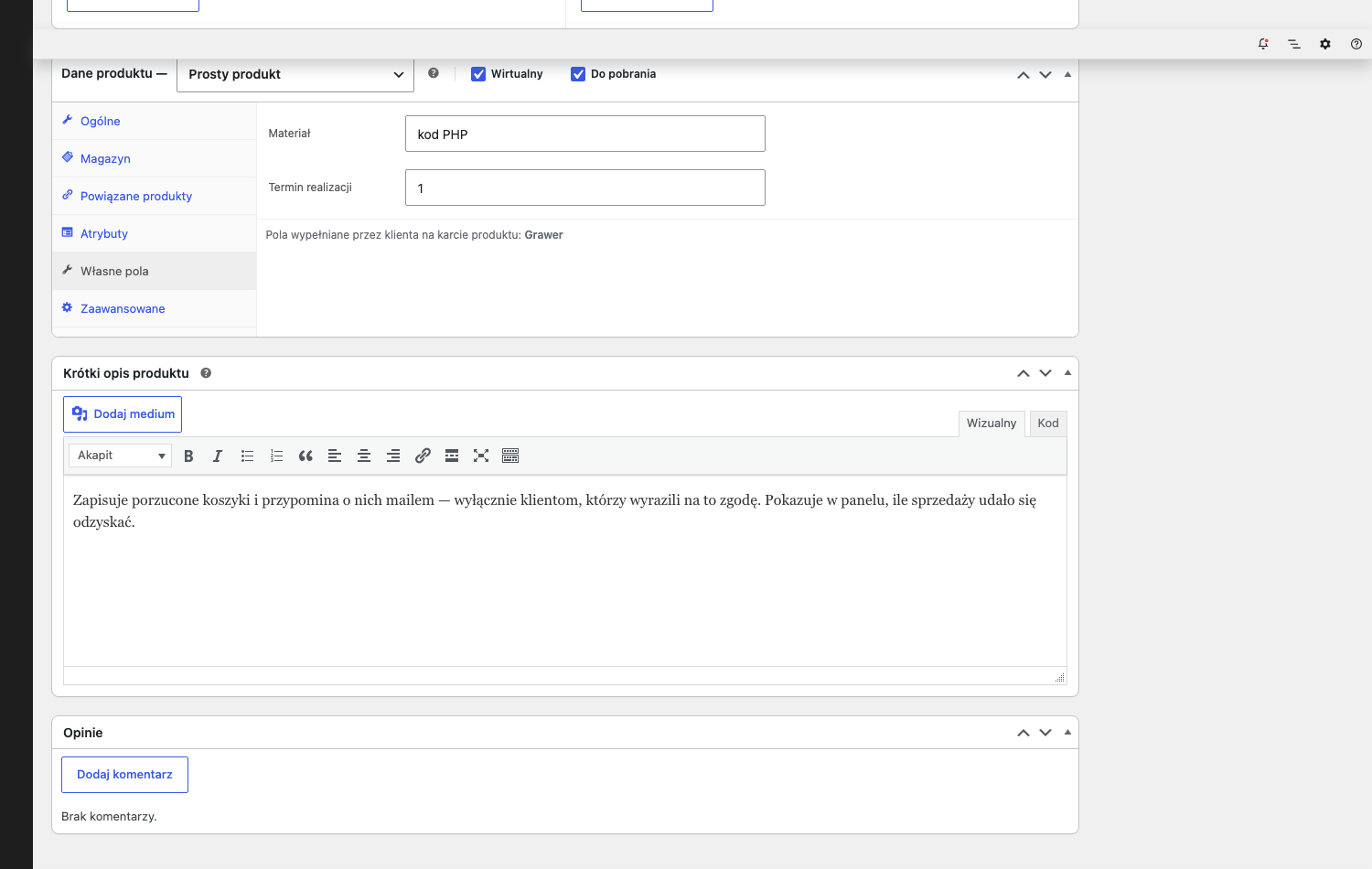This screenshot has height=869, width=1372.
Task: Open the settings gear in top bar
Action: click(x=1325, y=44)
